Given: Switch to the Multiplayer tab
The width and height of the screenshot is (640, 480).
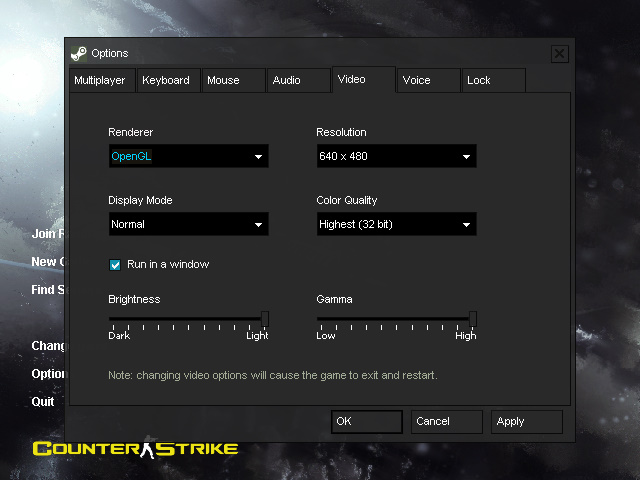Looking at the screenshot, I should click(x=100, y=80).
